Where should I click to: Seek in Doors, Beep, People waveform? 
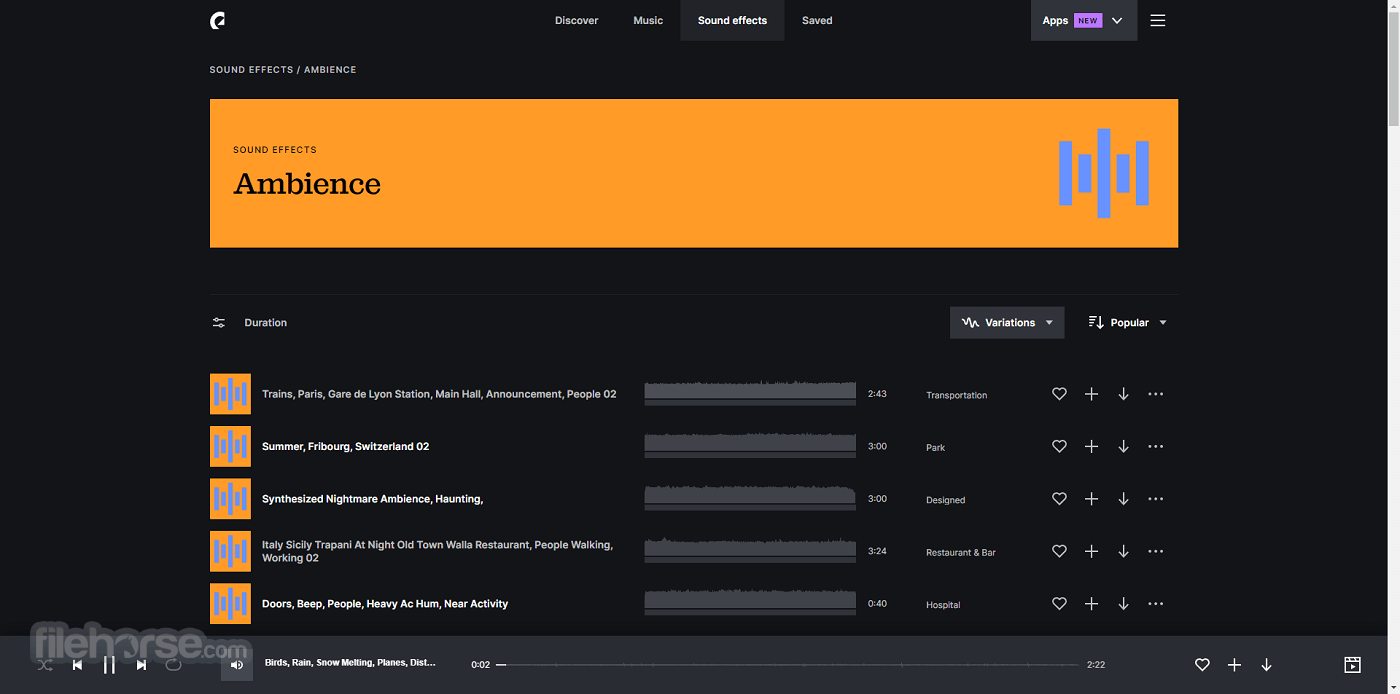coord(750,603)
